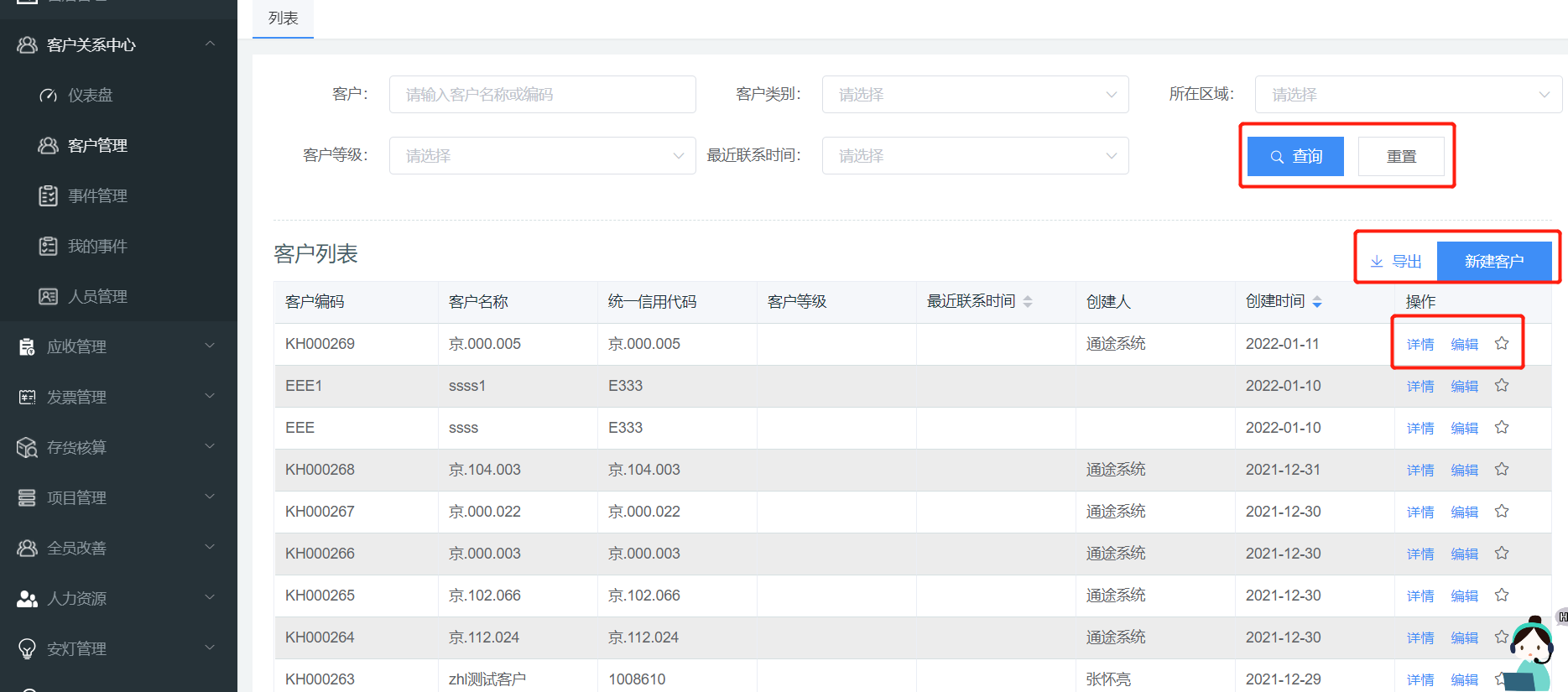Star the KH000268 customer row
Image resolution: width=1568 pixels, height=692 pixels.
tap(1502, 469)
